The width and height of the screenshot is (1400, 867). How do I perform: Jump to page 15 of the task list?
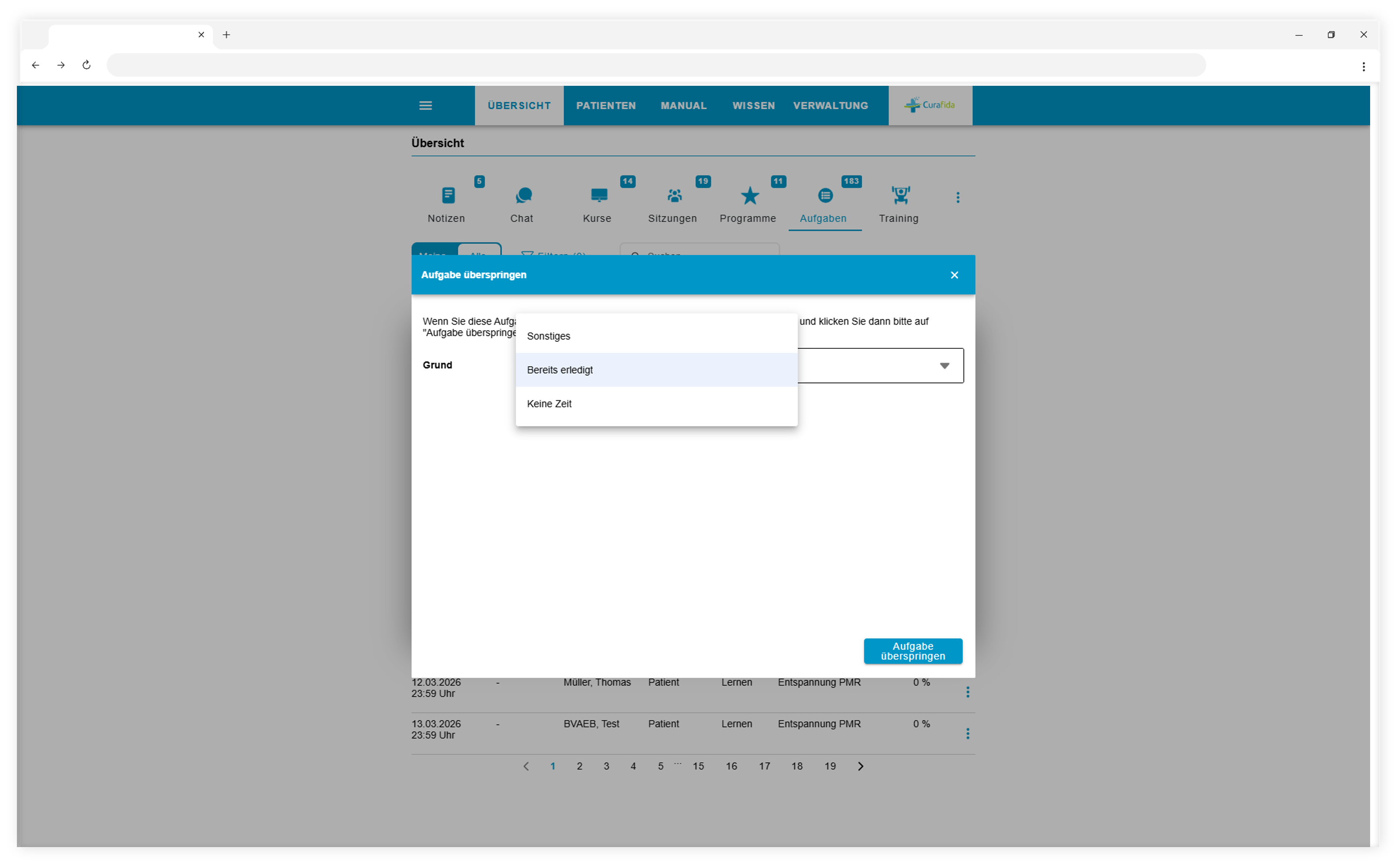[698, 766]
